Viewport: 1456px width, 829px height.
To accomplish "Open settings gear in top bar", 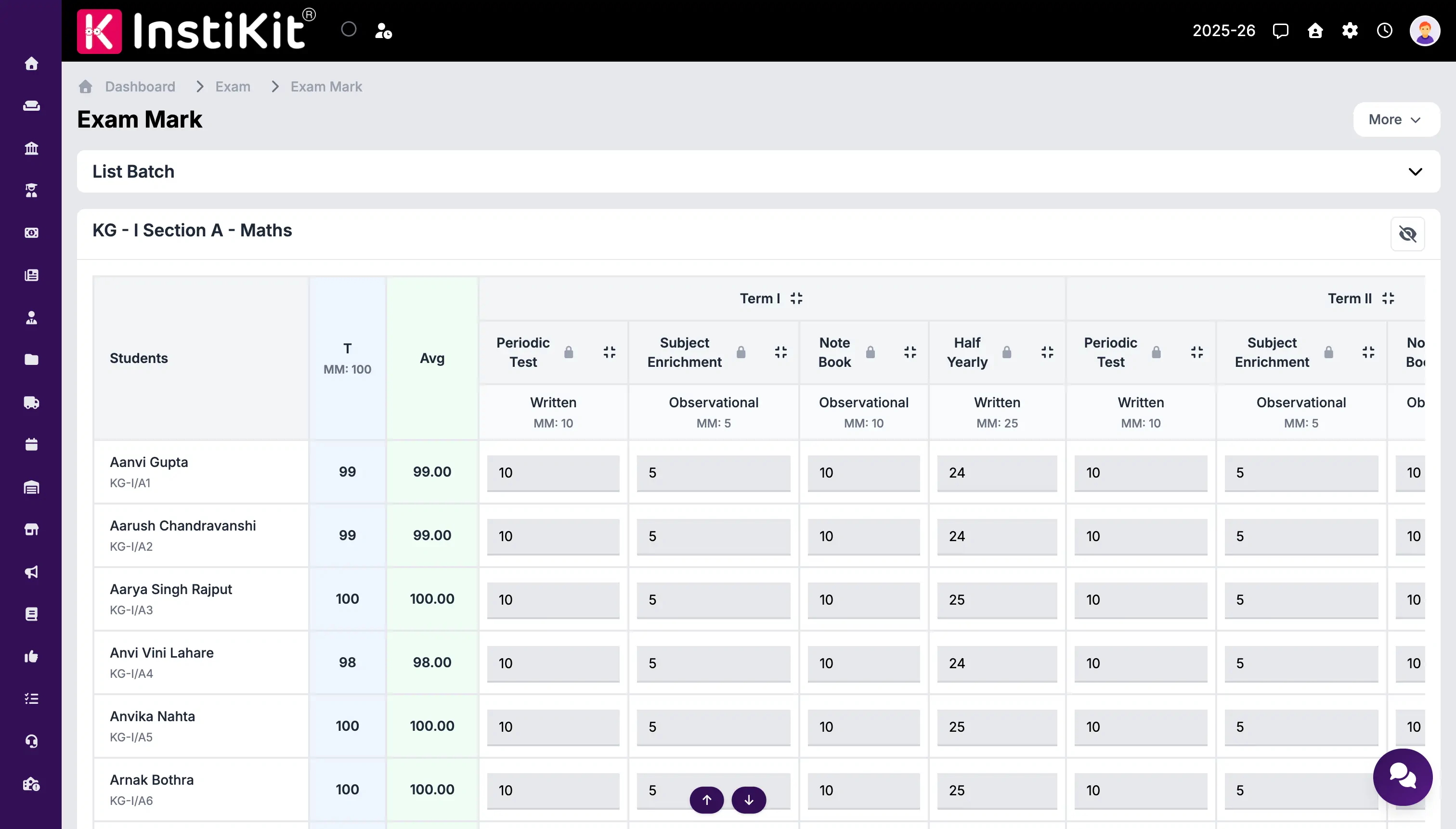I will pos(1350,31).
